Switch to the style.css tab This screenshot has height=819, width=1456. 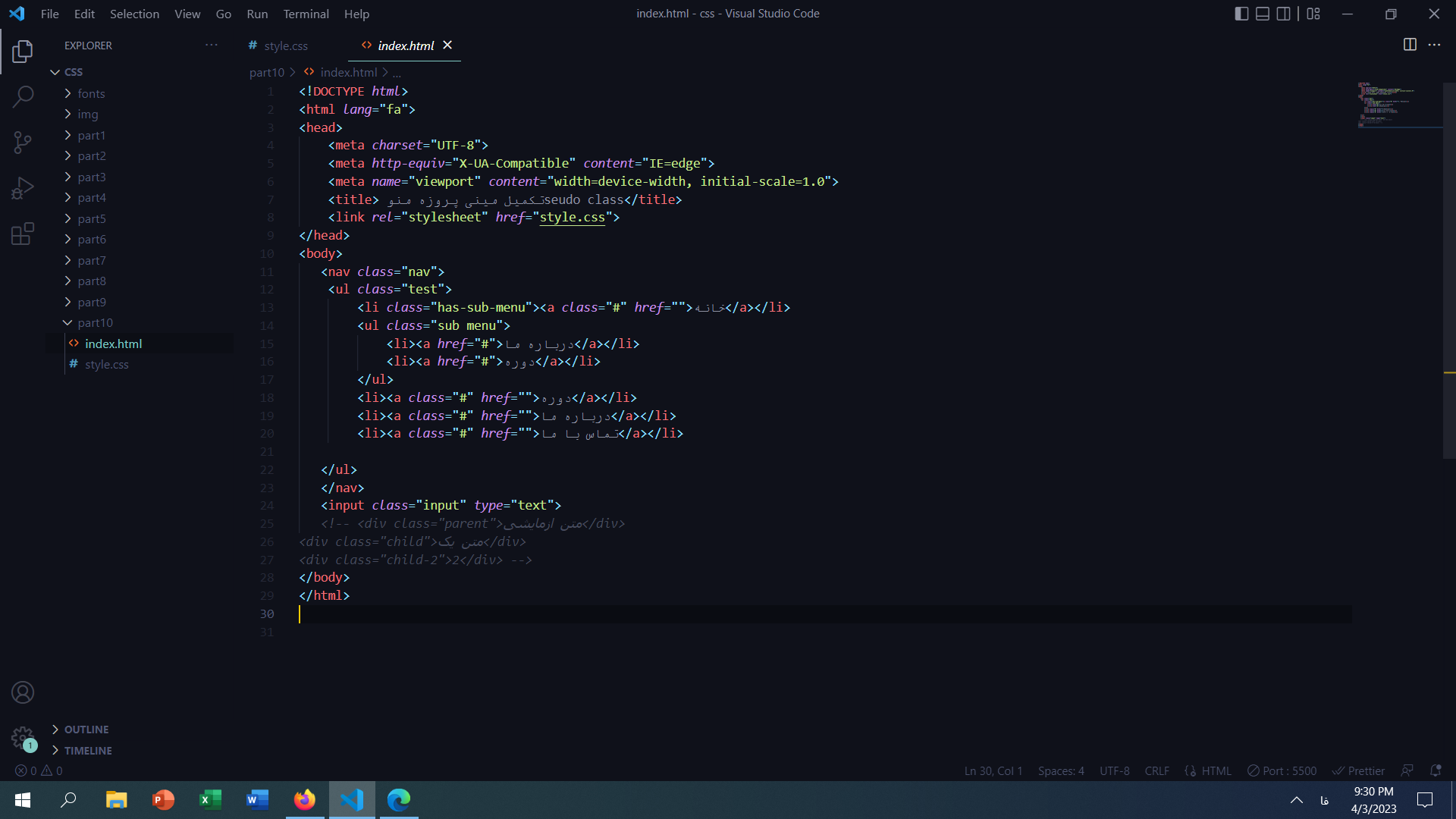pyautogui.click(x=286, y=45)
